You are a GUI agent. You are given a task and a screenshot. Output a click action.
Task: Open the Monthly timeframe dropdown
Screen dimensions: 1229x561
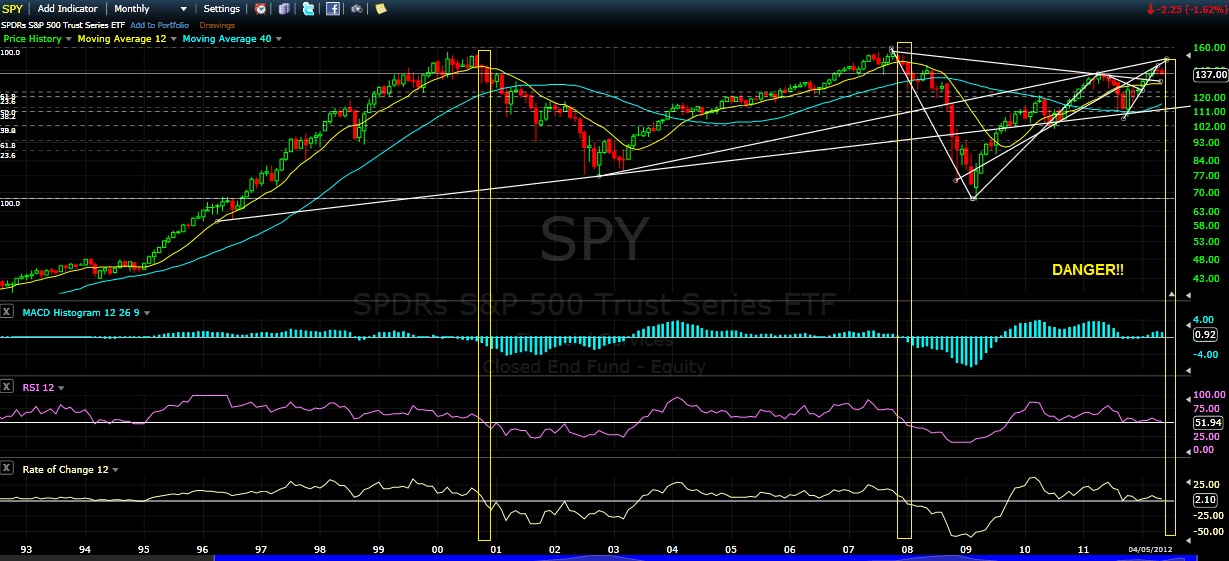[151, 9]
